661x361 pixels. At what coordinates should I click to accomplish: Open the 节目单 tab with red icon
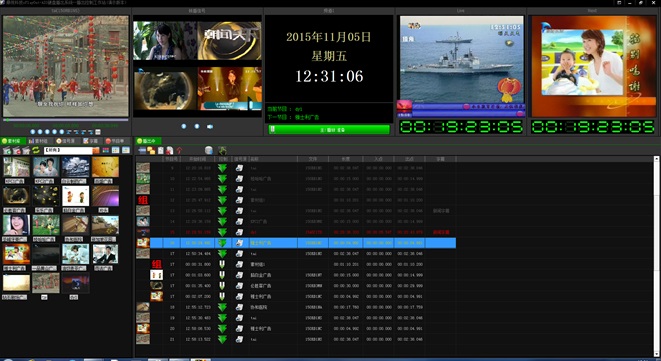pyautogui.click(x=115, y=141)
